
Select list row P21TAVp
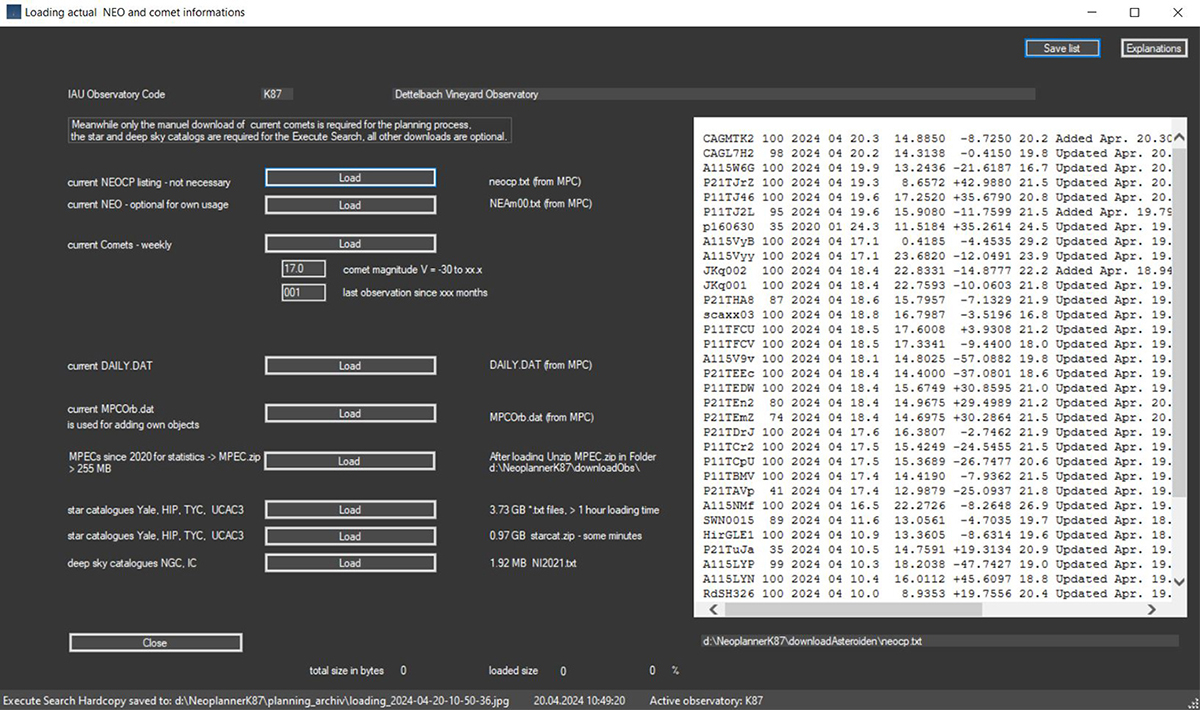click(x=938, y=491)
